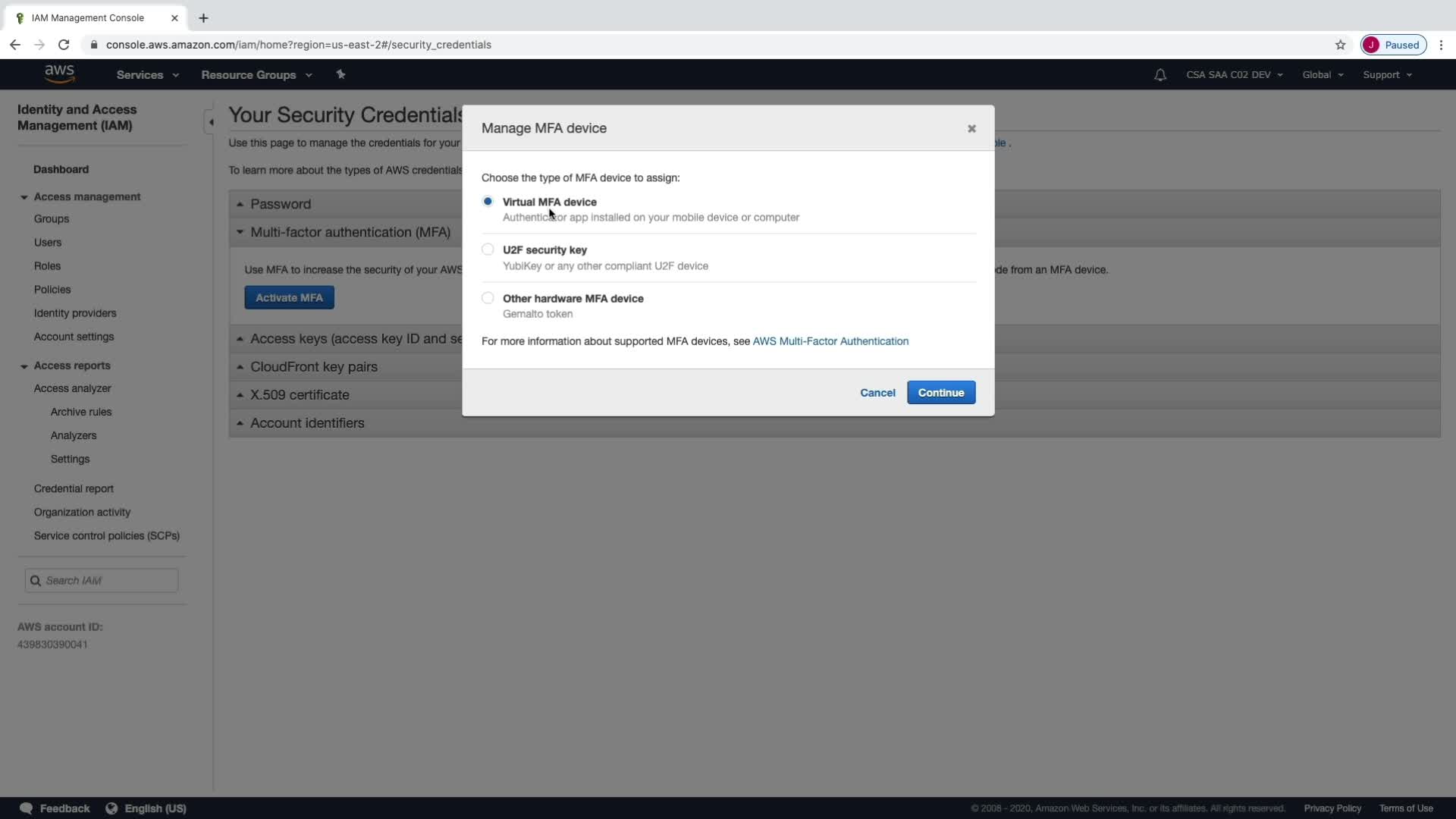Image resolution: width=1456 pixels, height=819 pixels.
Task: Click the English (US) globe icon
Action: click(x=111, y=808)
